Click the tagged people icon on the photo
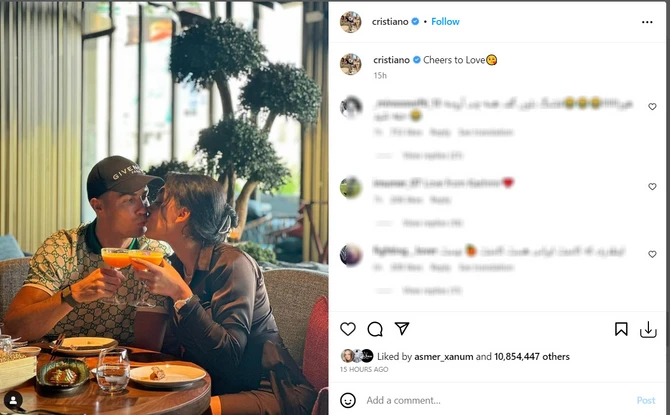Image resolution: width=670 pixels, height=415 pixels. click(x=13, y=400)
